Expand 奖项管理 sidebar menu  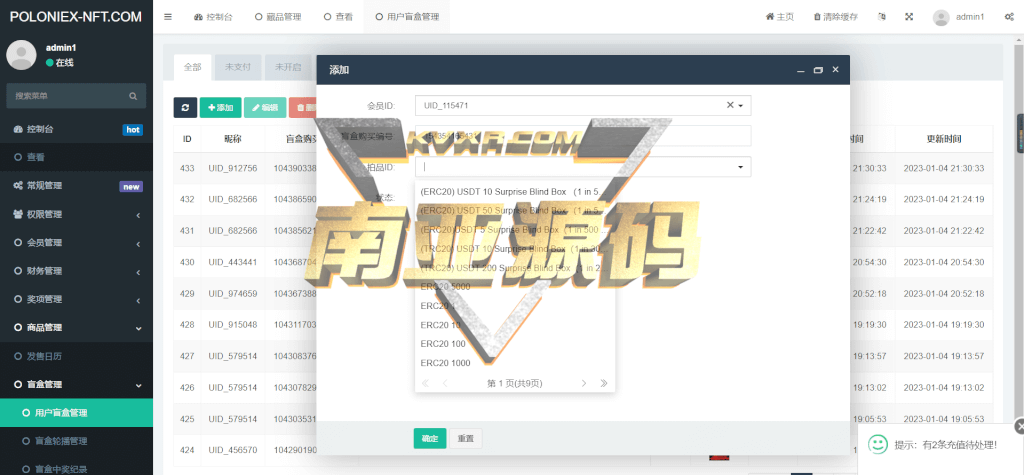[x=76, y=299]
